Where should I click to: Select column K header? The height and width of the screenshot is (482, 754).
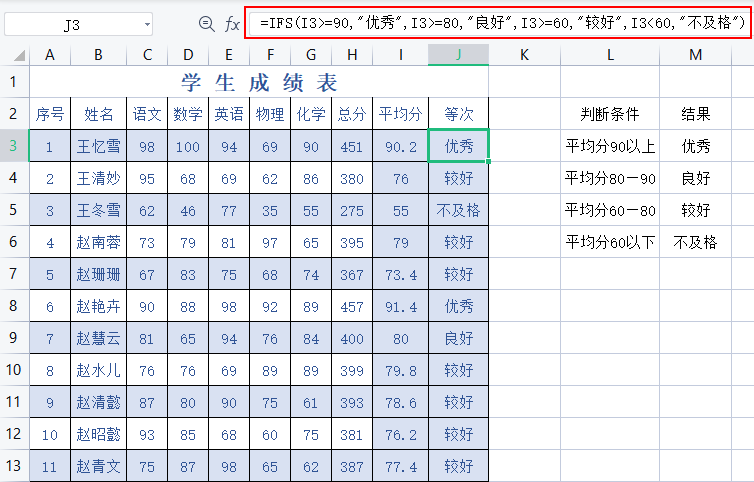pos(525,55)
